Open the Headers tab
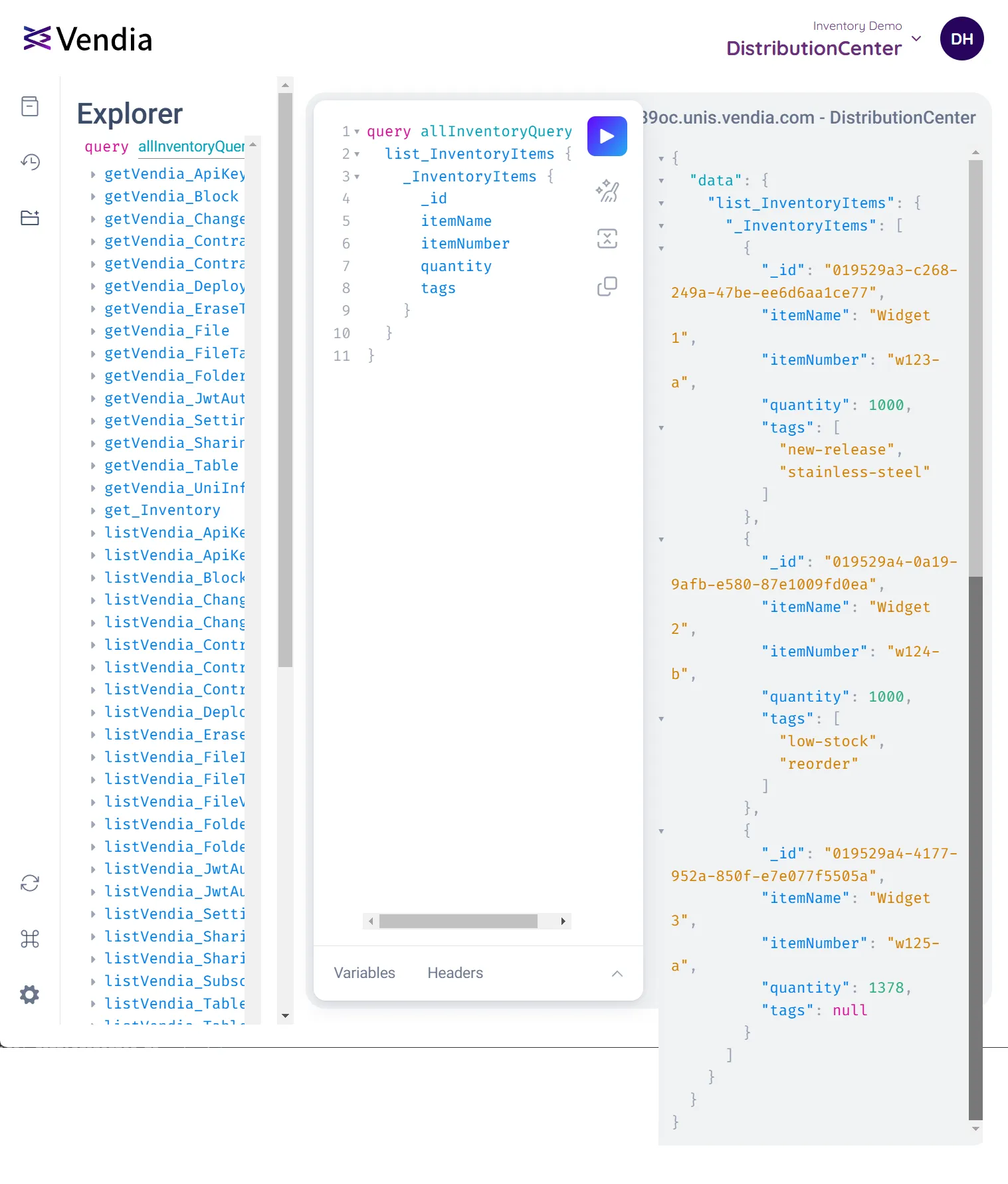Viewport: 1008px width, 1184px height. pos(455,973)
